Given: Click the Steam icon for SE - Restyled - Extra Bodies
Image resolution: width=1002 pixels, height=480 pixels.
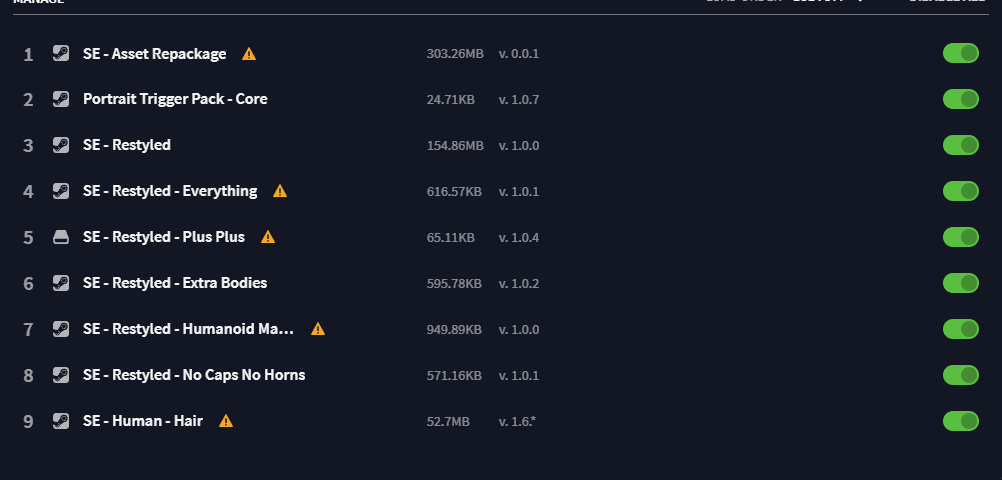Looking at the screenshot, I should click(x=61, y=283).
